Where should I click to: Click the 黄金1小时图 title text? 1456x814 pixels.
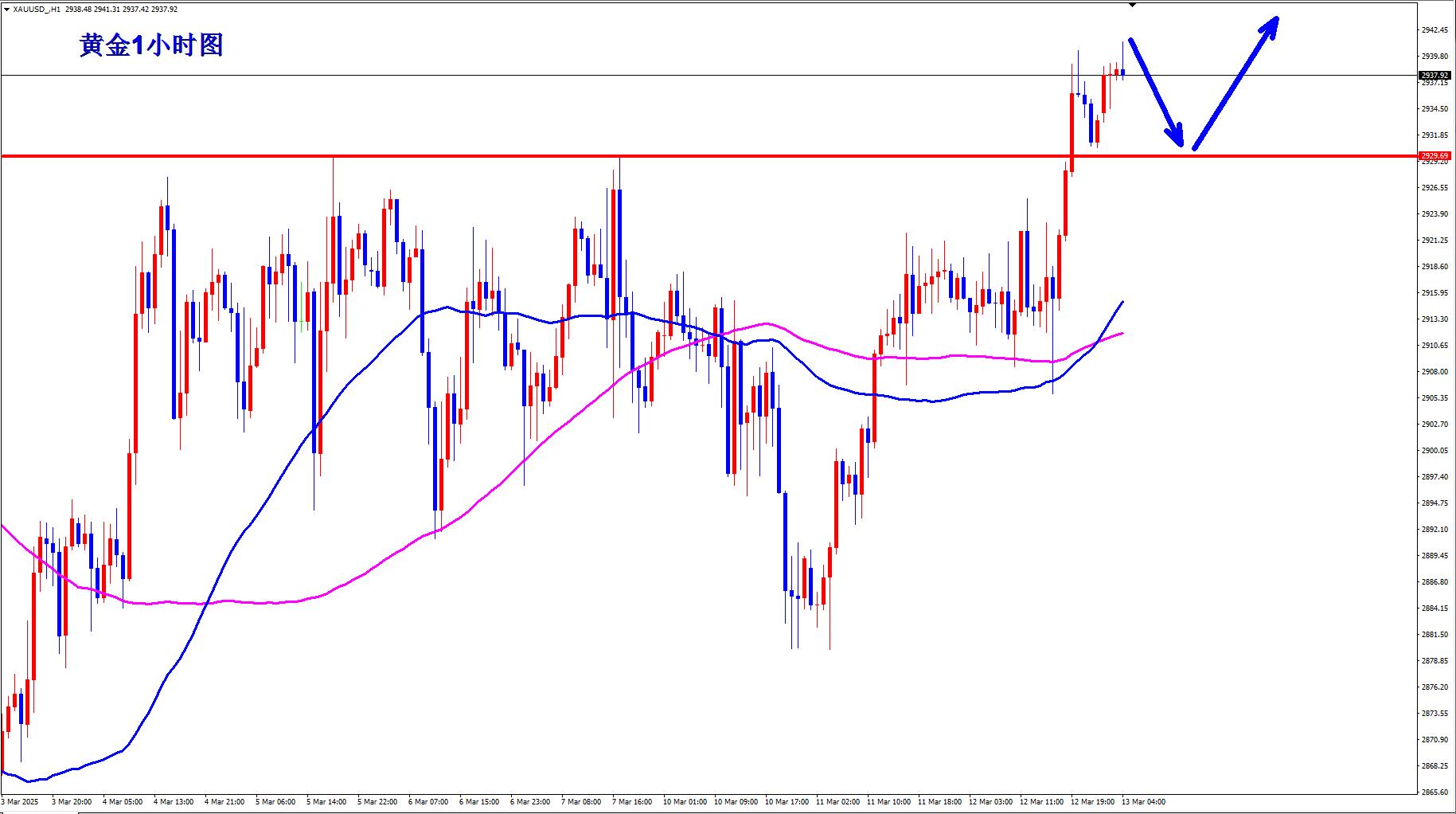[151, 45]
